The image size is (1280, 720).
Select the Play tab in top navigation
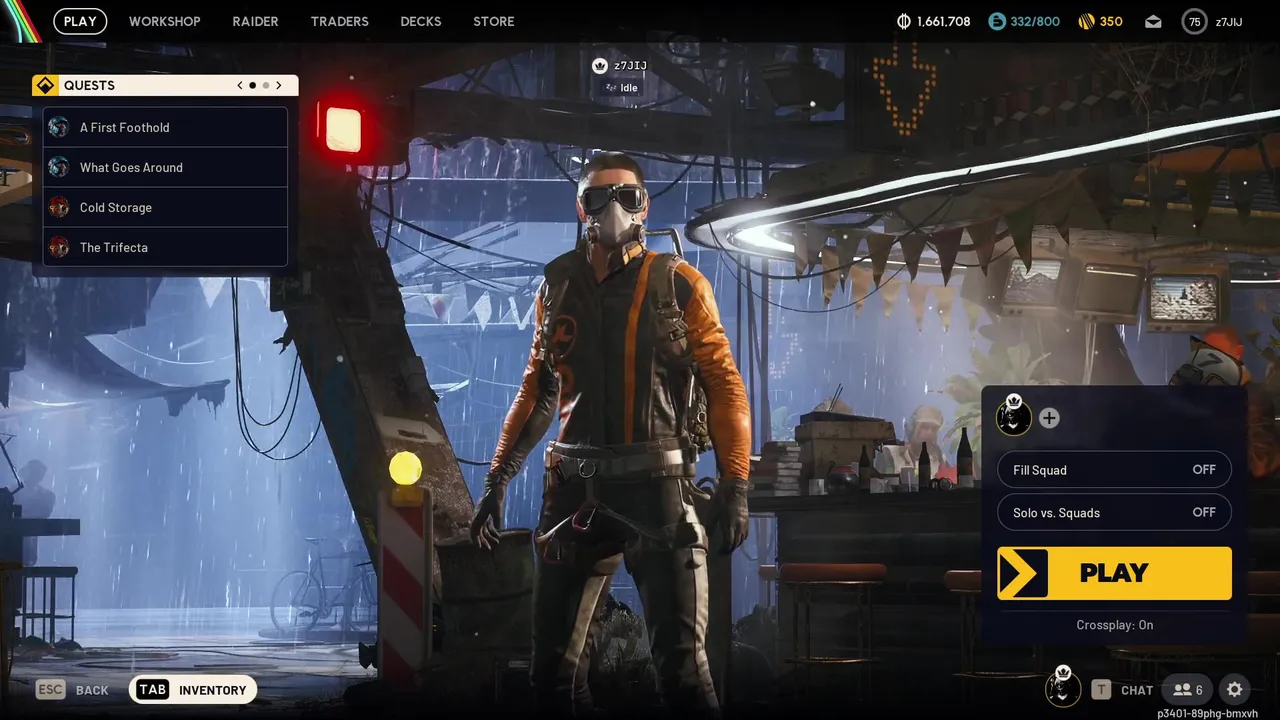click(80, 21)
